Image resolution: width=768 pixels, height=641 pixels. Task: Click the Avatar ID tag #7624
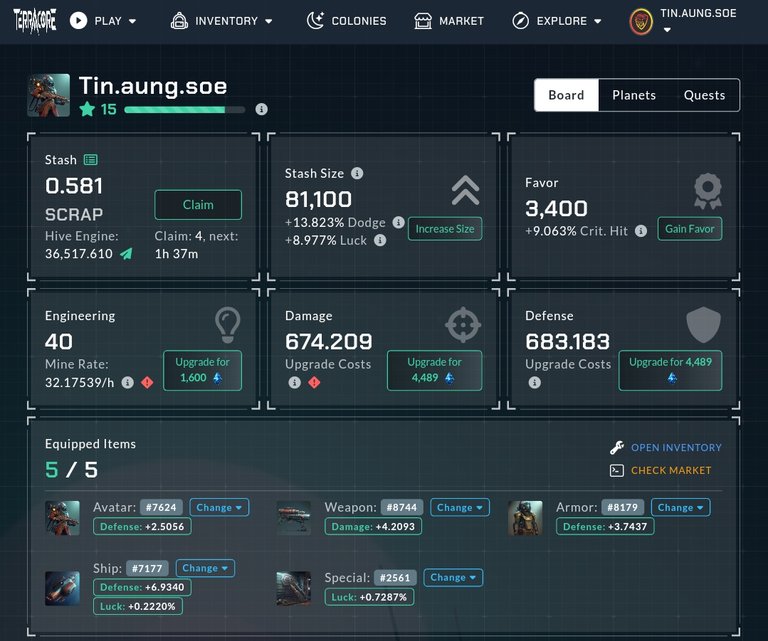161,507
